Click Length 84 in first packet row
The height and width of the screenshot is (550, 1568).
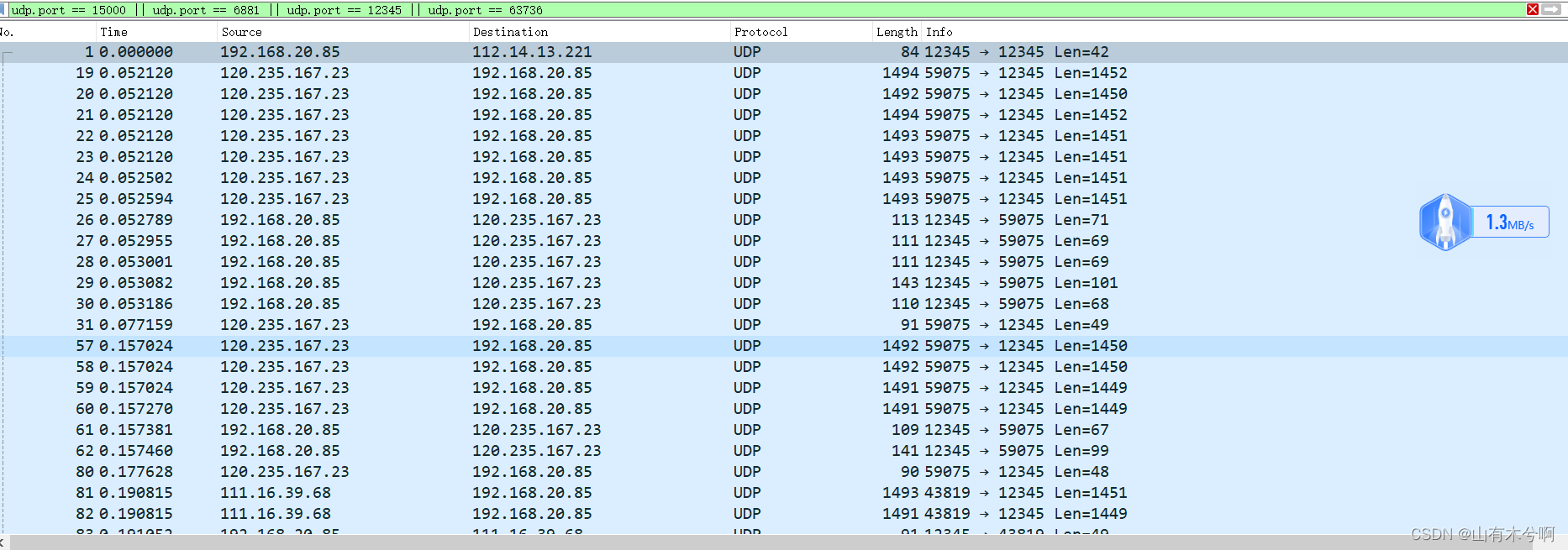pos(910,52)
